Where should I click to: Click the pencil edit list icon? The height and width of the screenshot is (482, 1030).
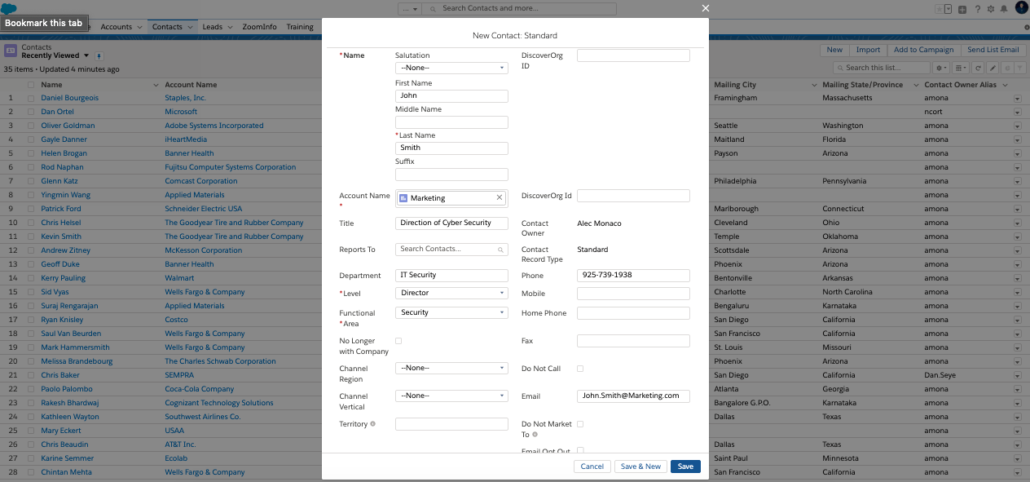click(x=993, y=68)
